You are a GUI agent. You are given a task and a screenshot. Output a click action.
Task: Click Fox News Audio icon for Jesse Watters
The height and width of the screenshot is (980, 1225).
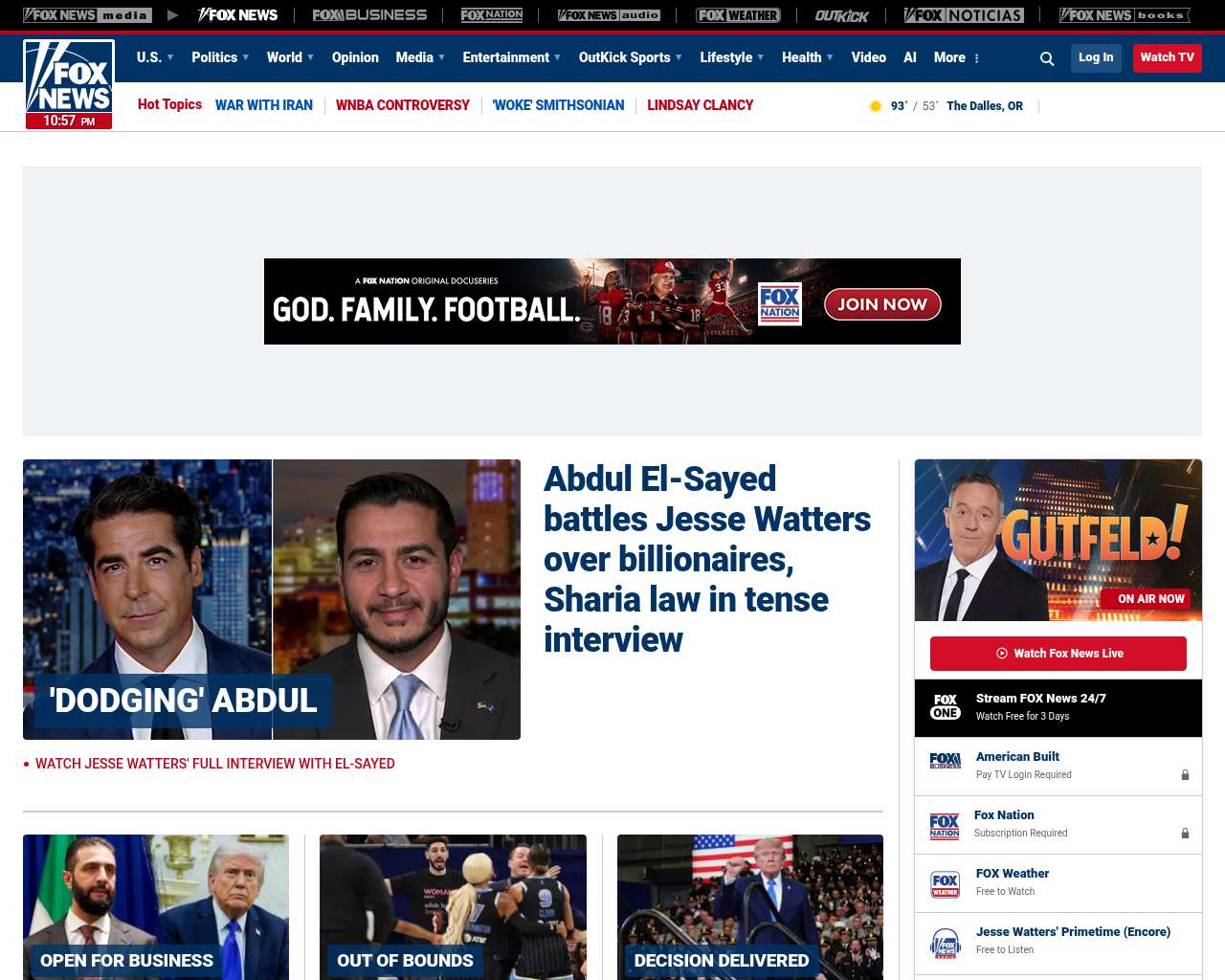click(x=946, y=943)
